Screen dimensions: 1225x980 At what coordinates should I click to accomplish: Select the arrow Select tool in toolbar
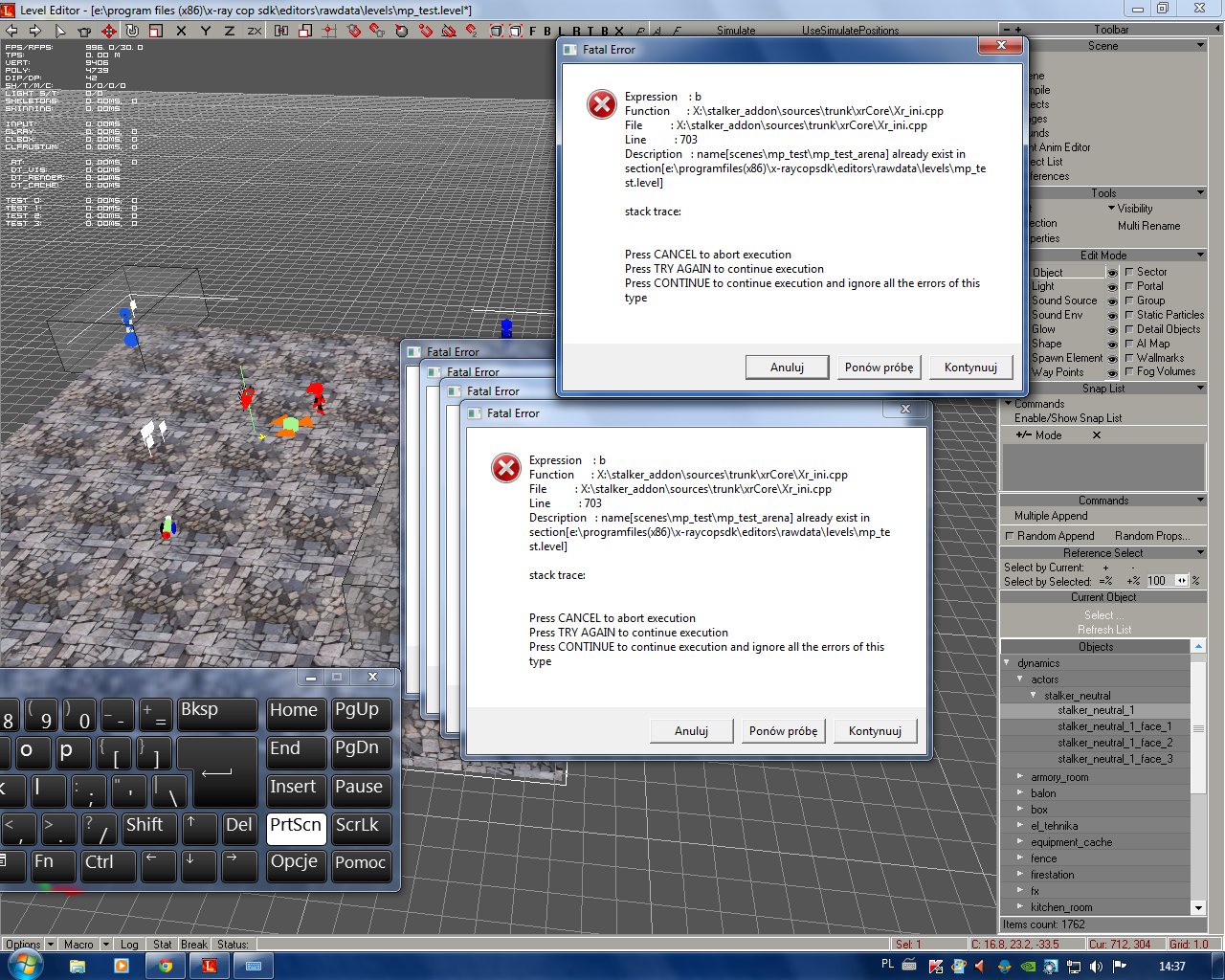tap(60, 31)
